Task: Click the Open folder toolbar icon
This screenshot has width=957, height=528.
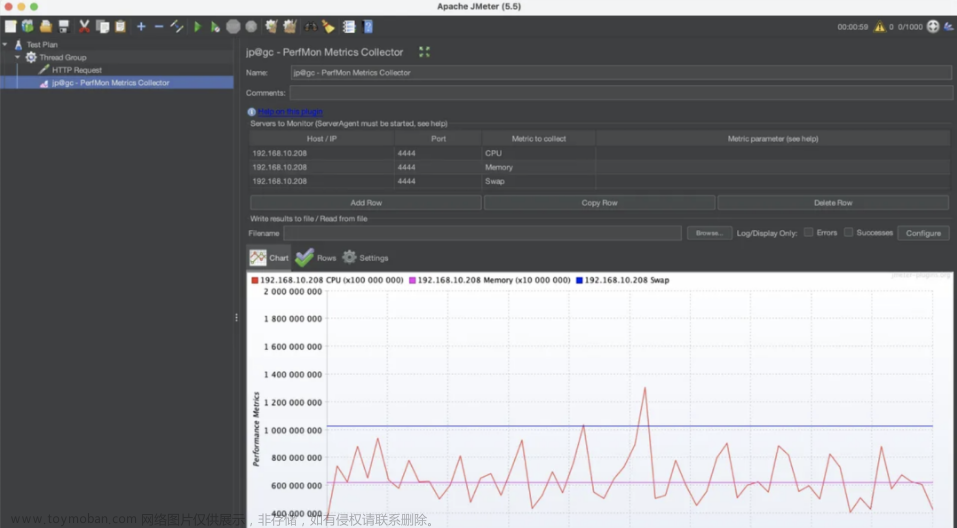Action: [x=46, y=26]
